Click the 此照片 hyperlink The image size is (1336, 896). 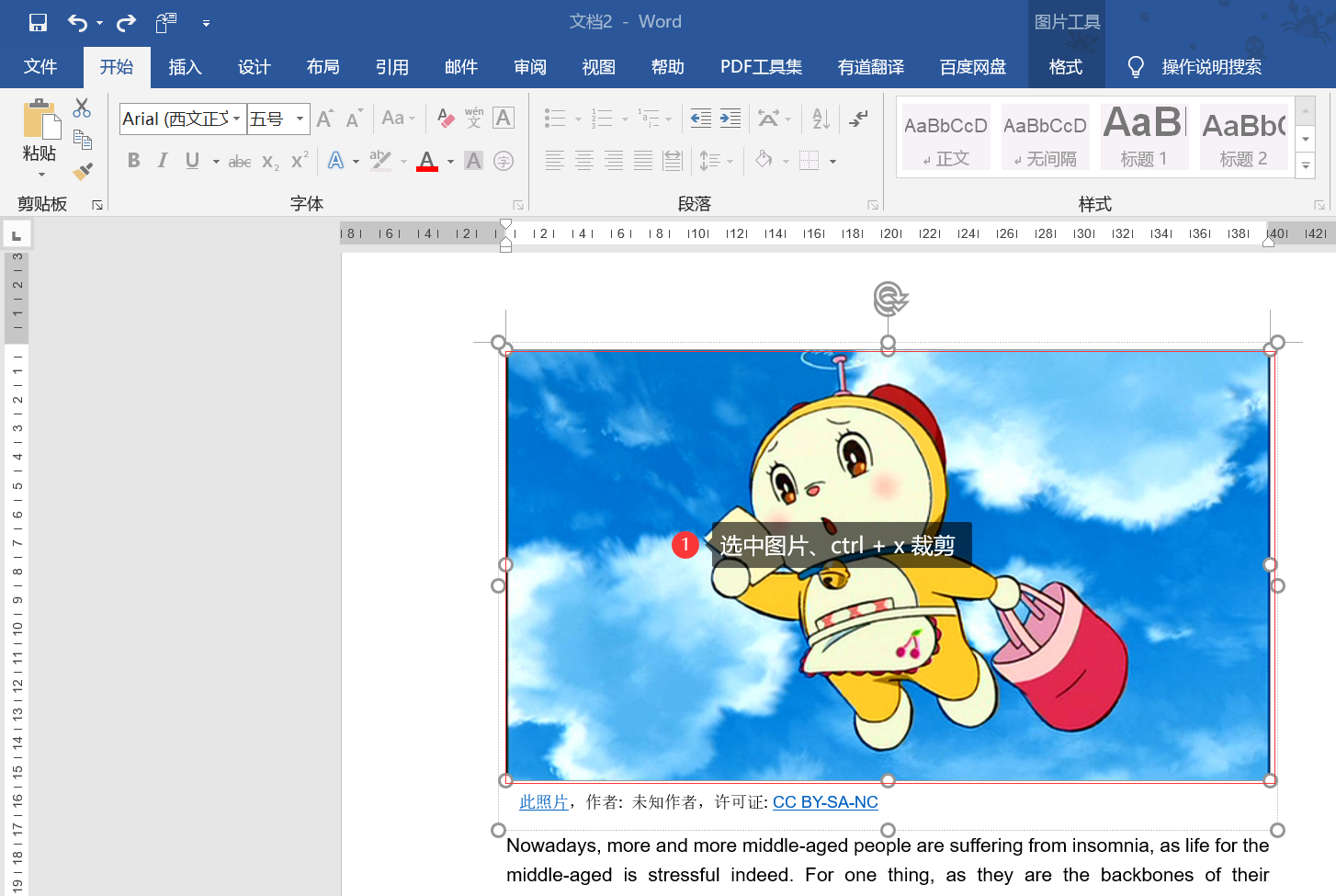[x=543, y=802]
